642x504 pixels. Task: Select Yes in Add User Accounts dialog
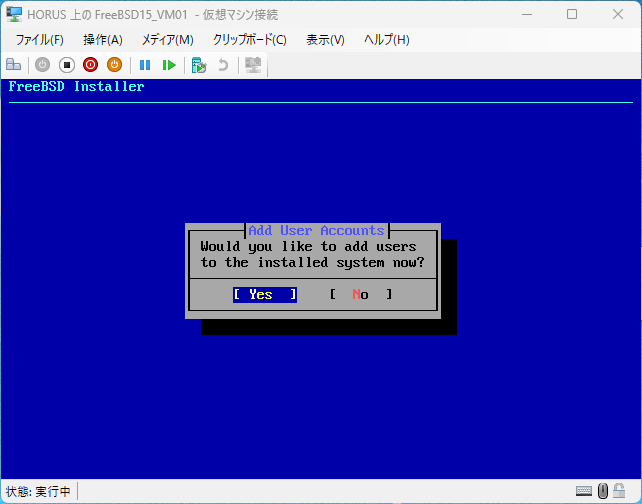click(265, 294)
